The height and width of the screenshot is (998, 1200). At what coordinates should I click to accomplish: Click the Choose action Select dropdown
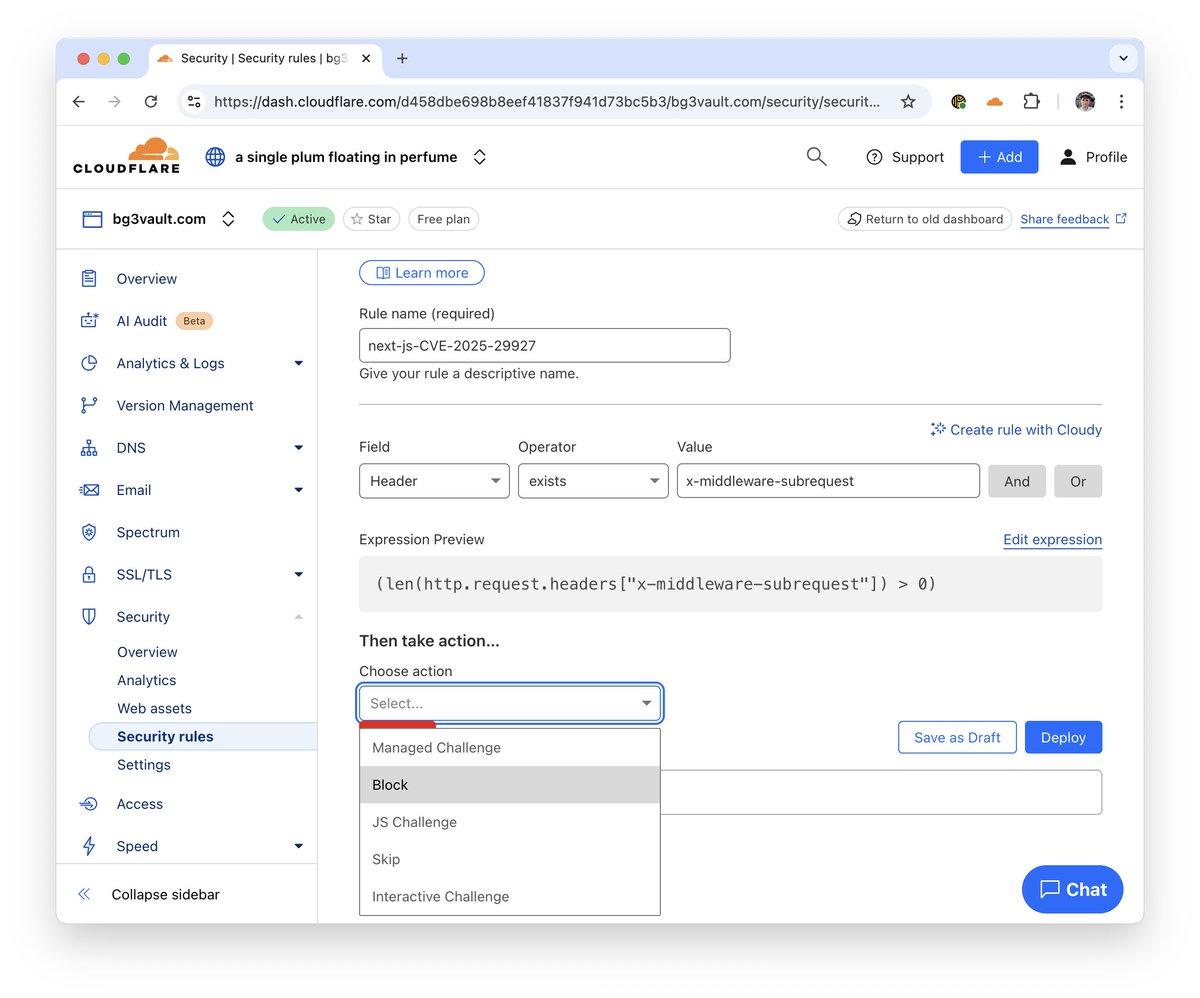pyautogui.click(x=510, y=703)
